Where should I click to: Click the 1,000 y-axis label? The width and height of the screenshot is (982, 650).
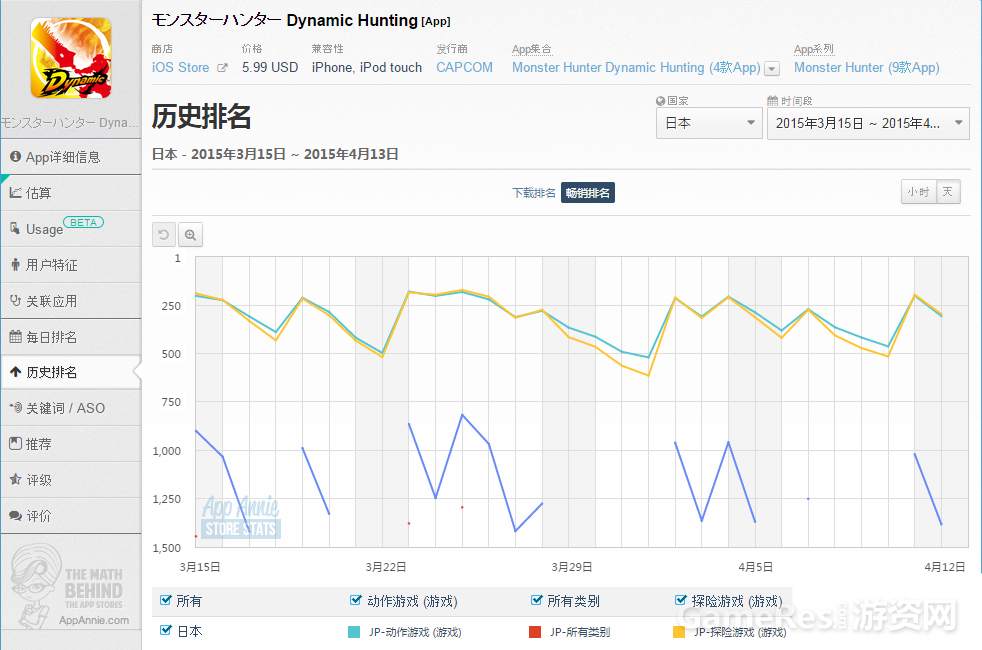[167, 451]
